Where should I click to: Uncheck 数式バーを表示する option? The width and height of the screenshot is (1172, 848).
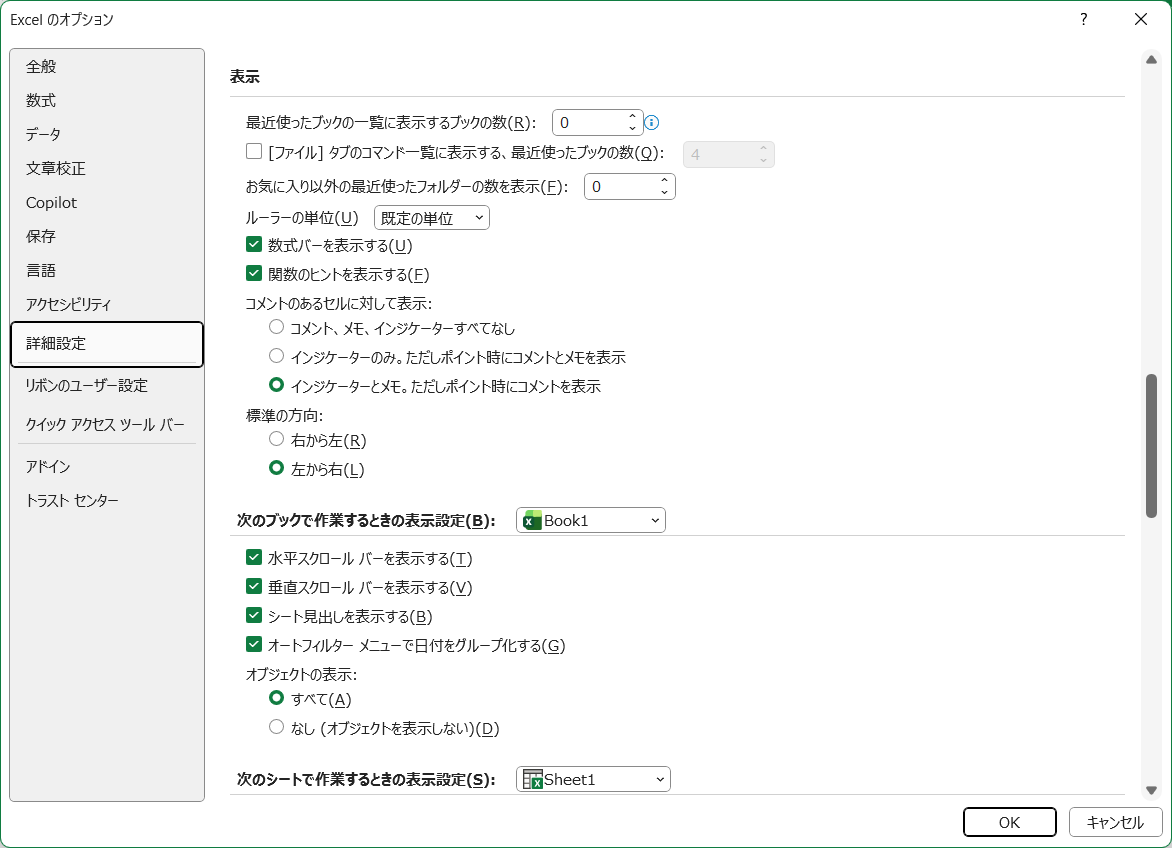(x=254, y=245)
